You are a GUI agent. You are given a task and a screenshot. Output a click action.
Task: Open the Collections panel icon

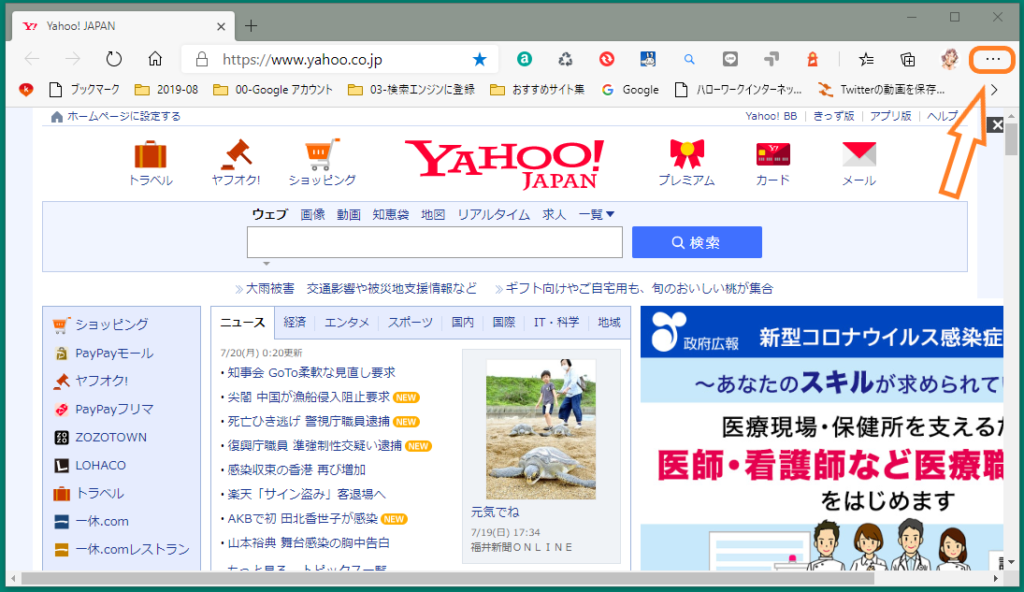pos(908,59)
